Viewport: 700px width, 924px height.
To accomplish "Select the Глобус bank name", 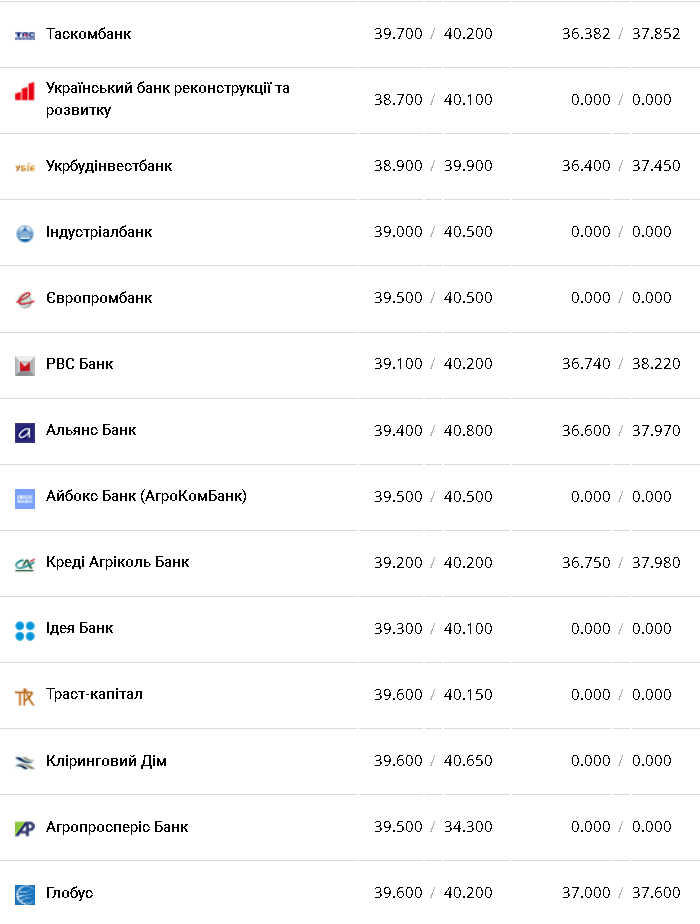I will [x=69, y=893].
